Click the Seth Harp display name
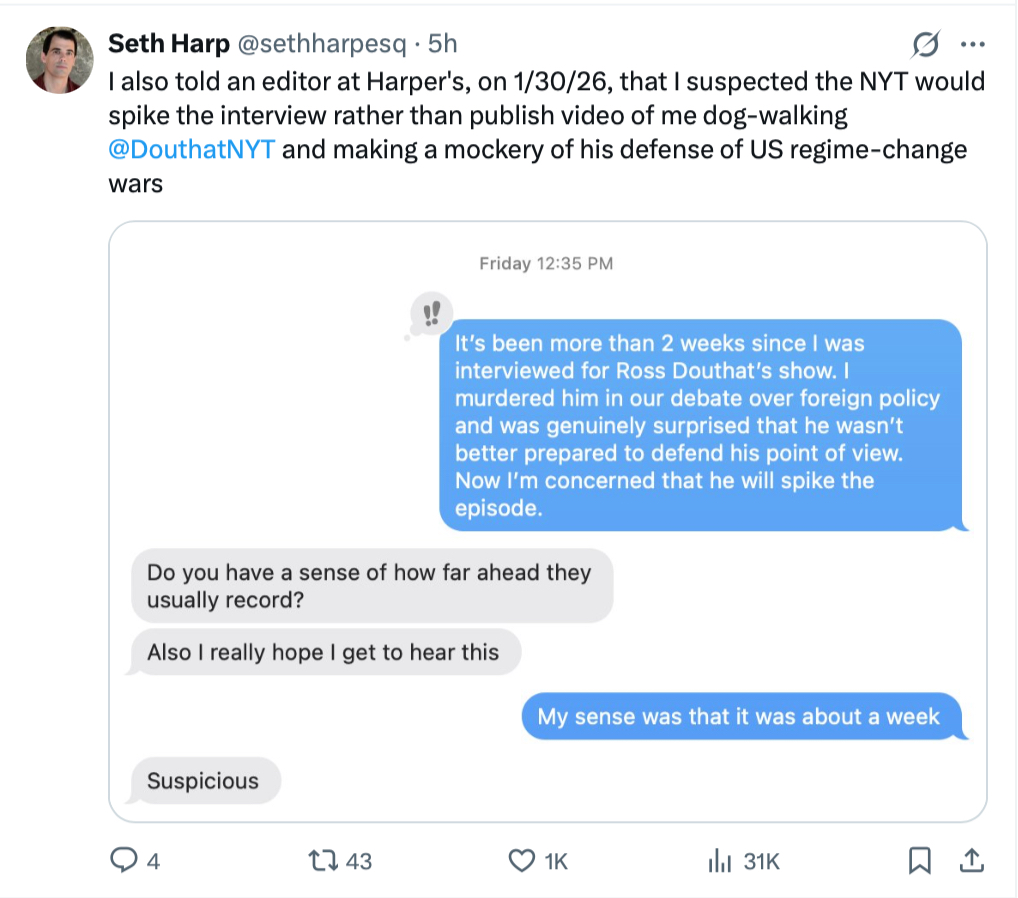The image size is (1018, 898). point(169,44)
